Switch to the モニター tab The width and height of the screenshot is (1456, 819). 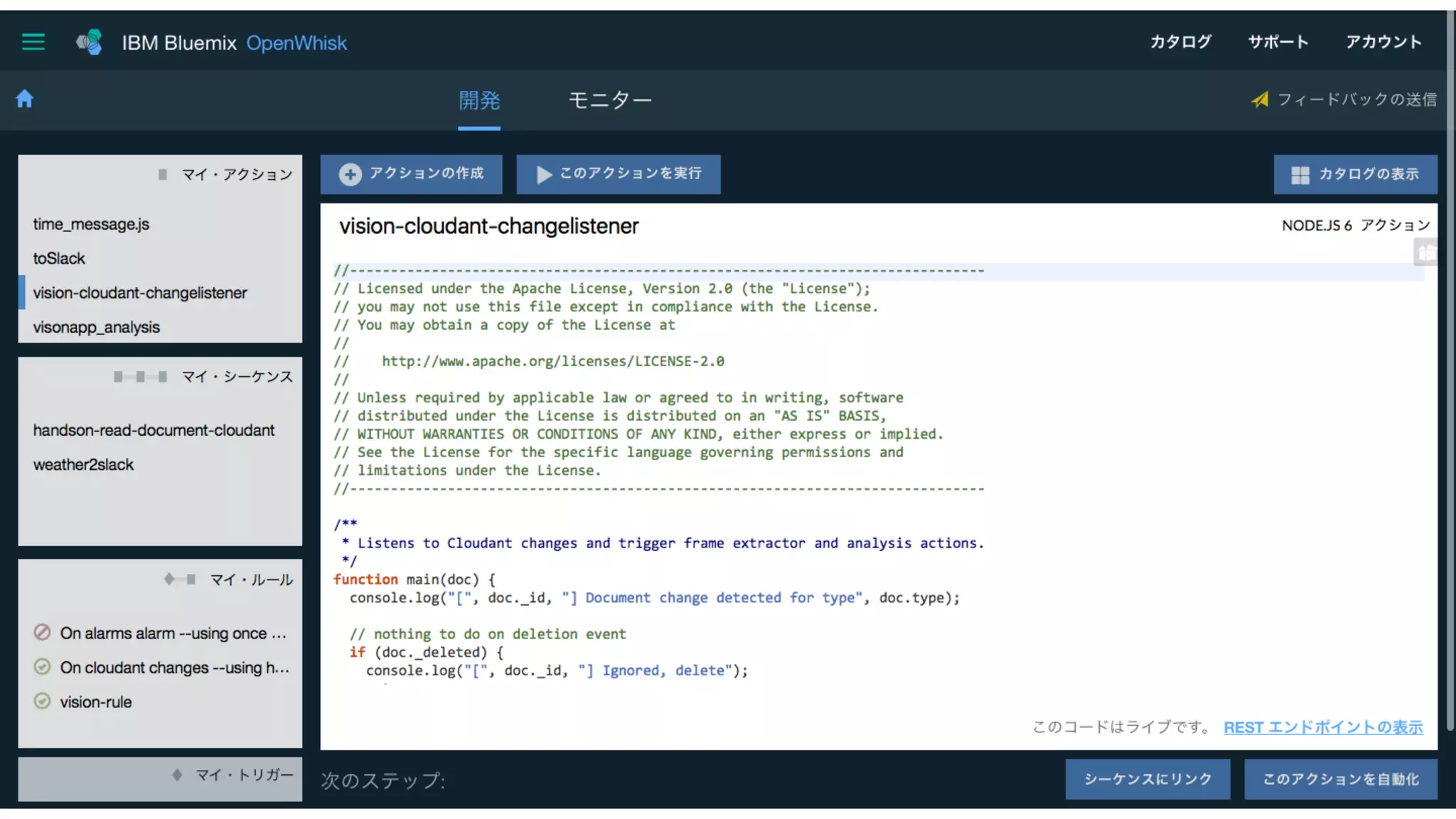click(x=609, y=100)
